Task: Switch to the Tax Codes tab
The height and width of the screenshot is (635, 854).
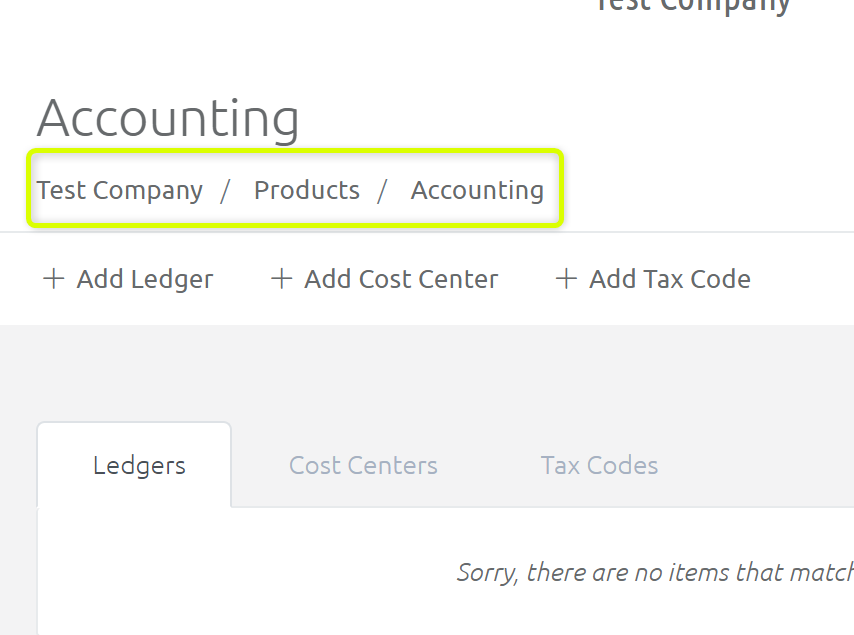Action: pyautogui.click(x=599, y=465)
